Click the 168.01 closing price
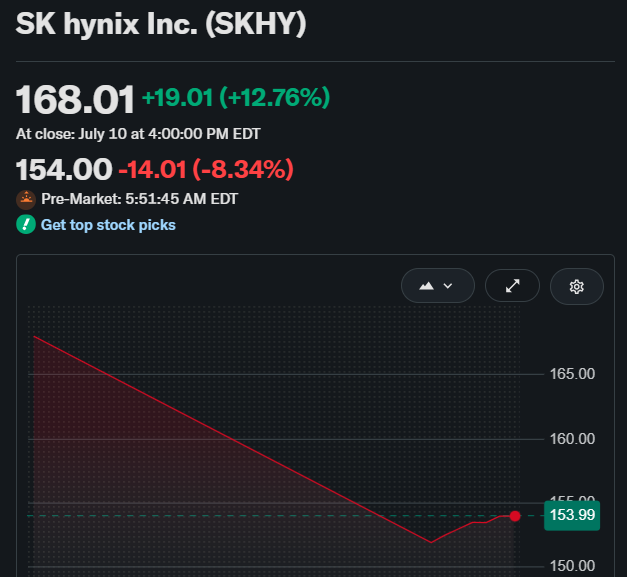The width and height of the screenshot is (627, 577). tap(75, 99)
